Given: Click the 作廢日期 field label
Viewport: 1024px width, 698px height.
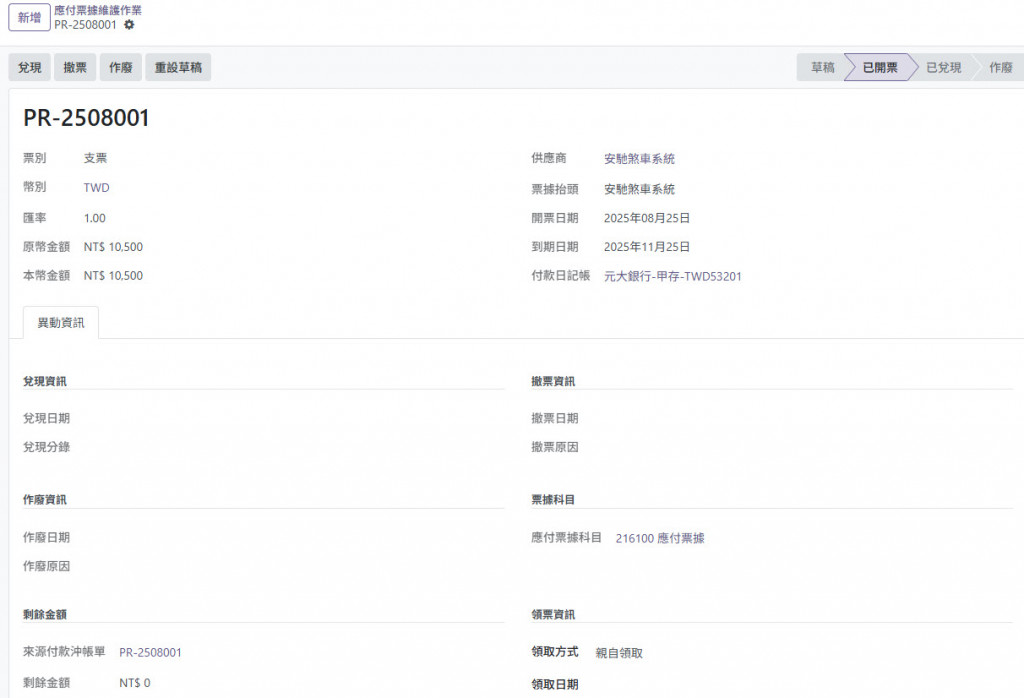Looking at the screenshot, I should (x=46, y=537).
